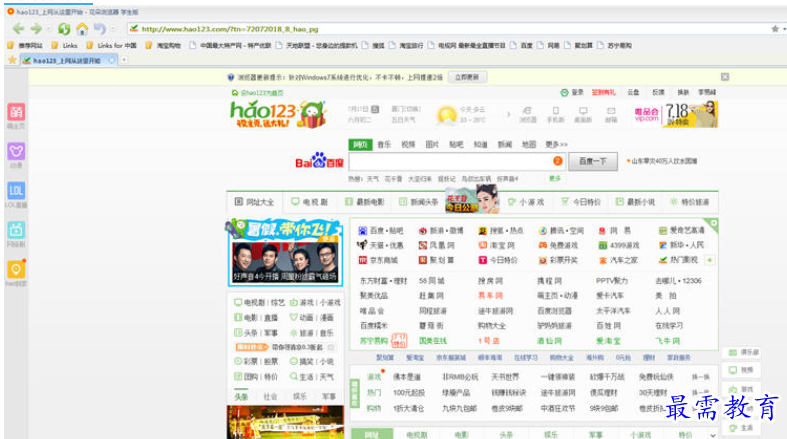Expand 更多>> search categories
Image resolution: width=787 pixels, height=439 pixels.
[x=556, y=144]
